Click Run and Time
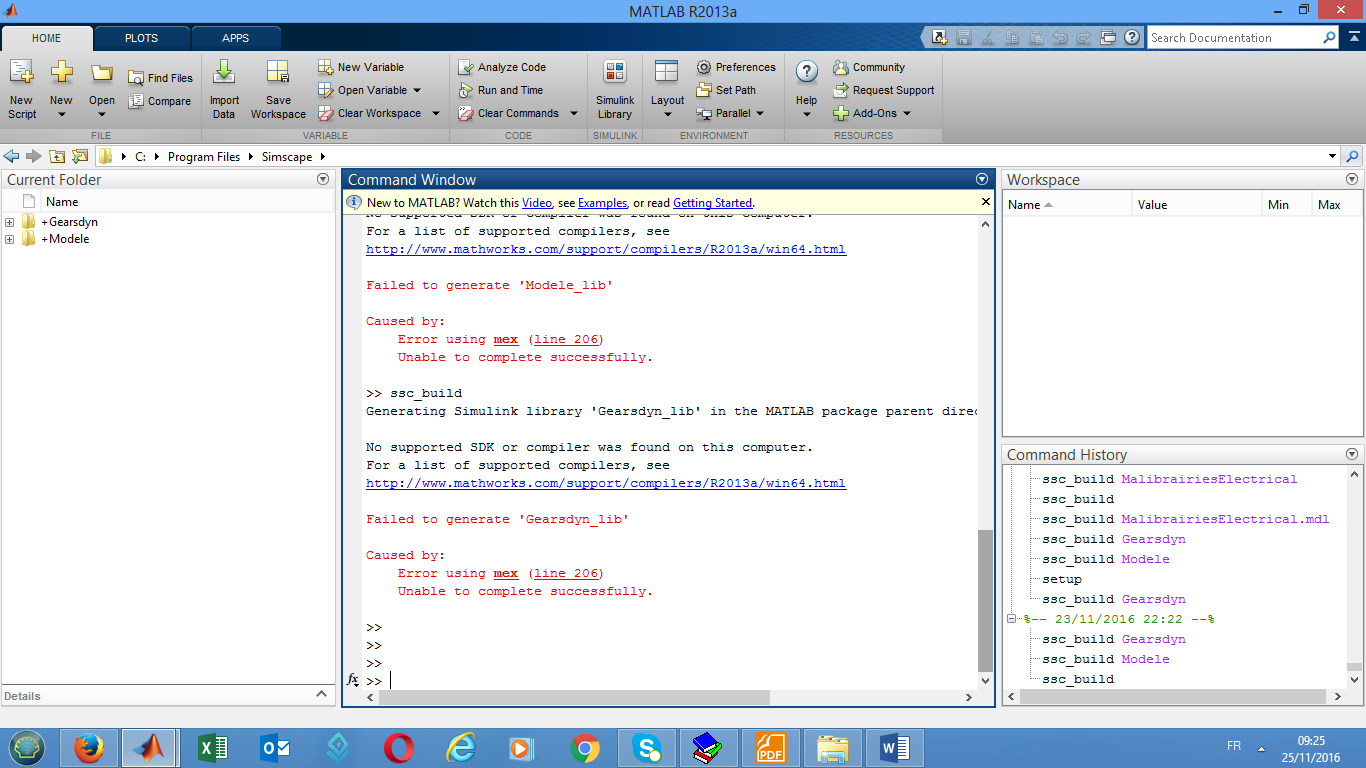Image resolution: width=1366 pixels, height=768 pixels. (x=500, y=90)
